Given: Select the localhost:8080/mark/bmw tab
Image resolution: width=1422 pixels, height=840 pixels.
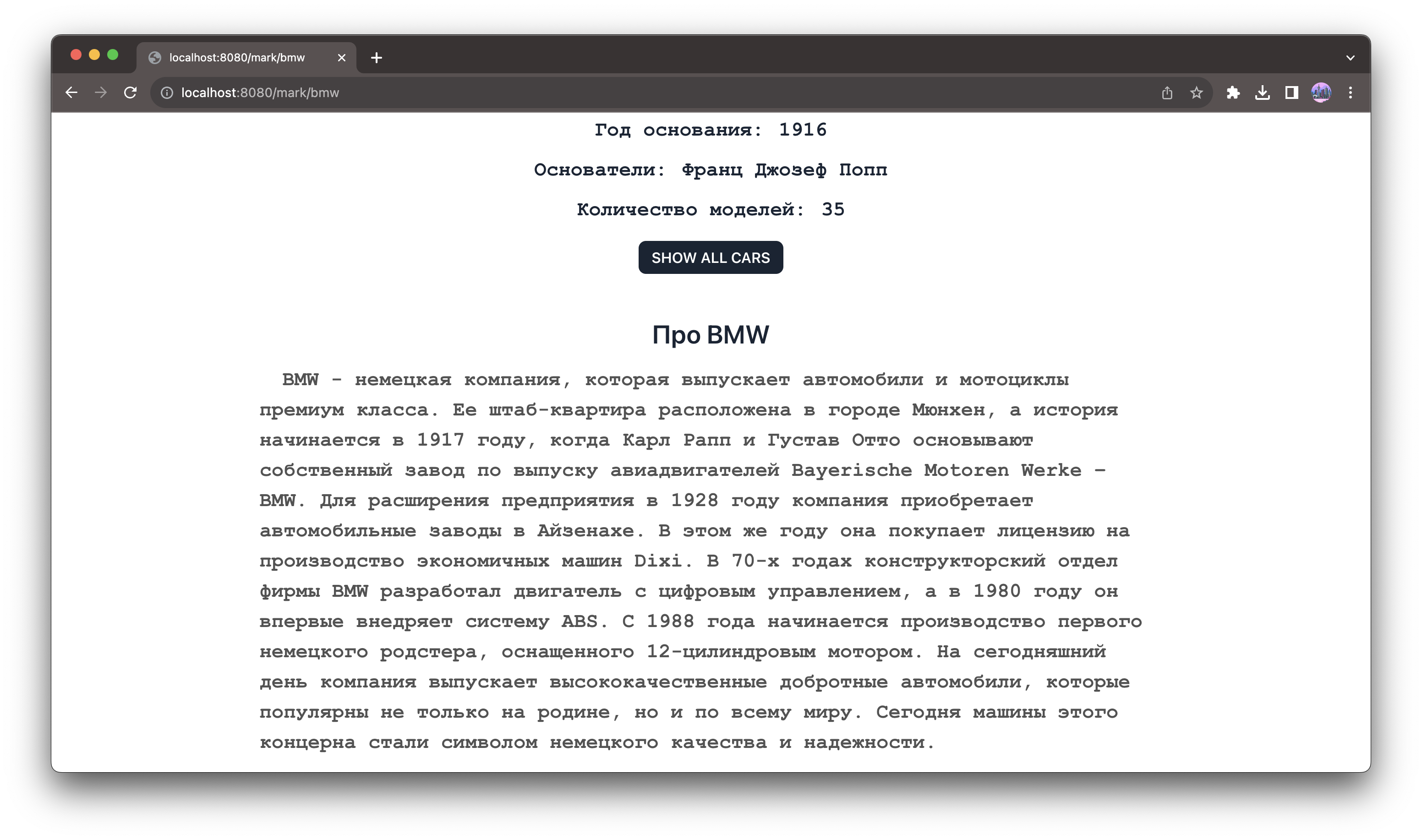Looking at the screenshot, I should [237, 58].
